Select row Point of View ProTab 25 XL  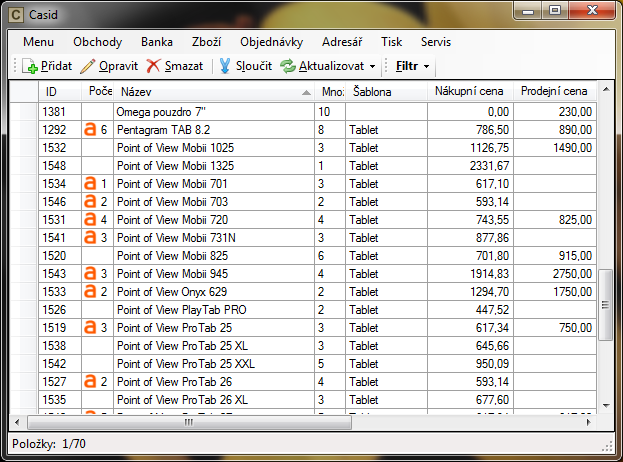303,346
